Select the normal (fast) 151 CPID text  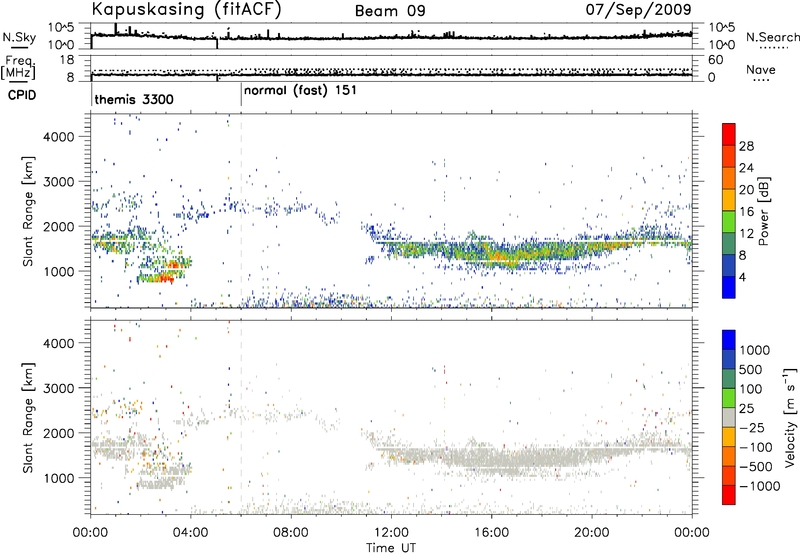tap(300, 91)
